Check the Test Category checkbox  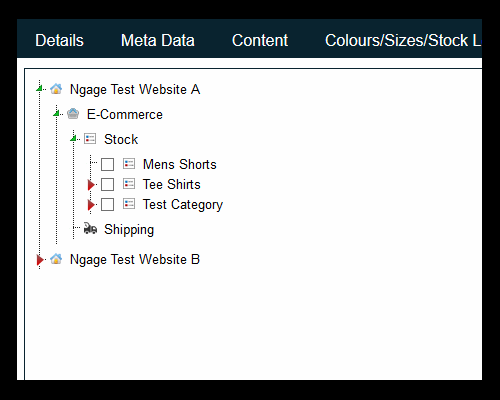[107, 204]
